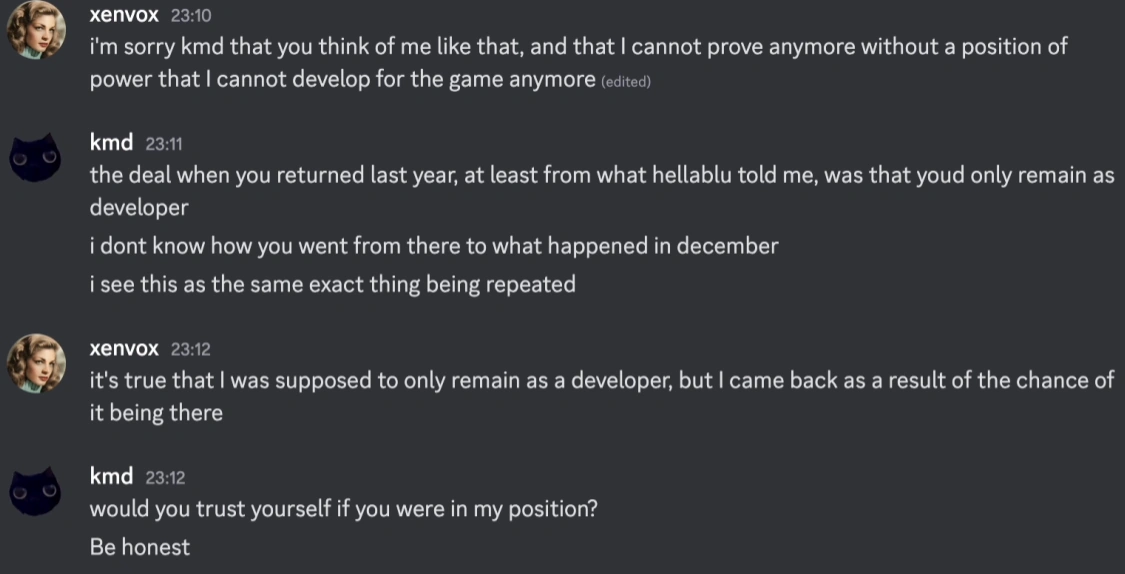Click the 23:12 timestamp beside kmd's last message

[x=165, y=477]
